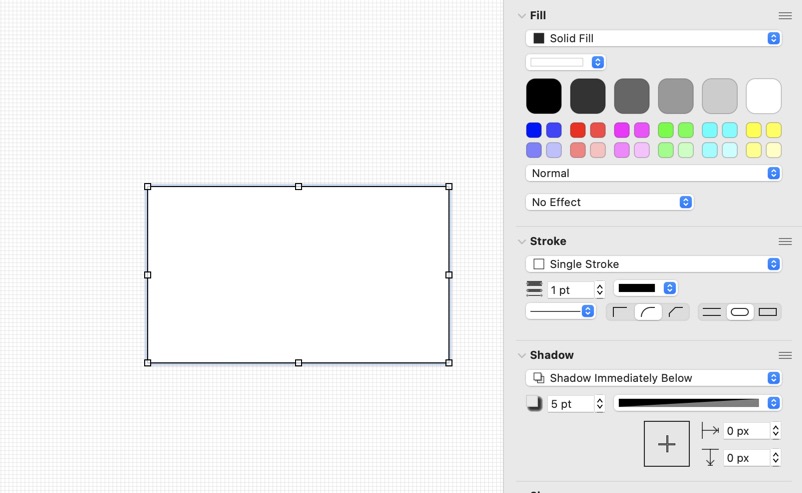Open the No Effect dropdown

pyautogui.click(x=609, y=203)
